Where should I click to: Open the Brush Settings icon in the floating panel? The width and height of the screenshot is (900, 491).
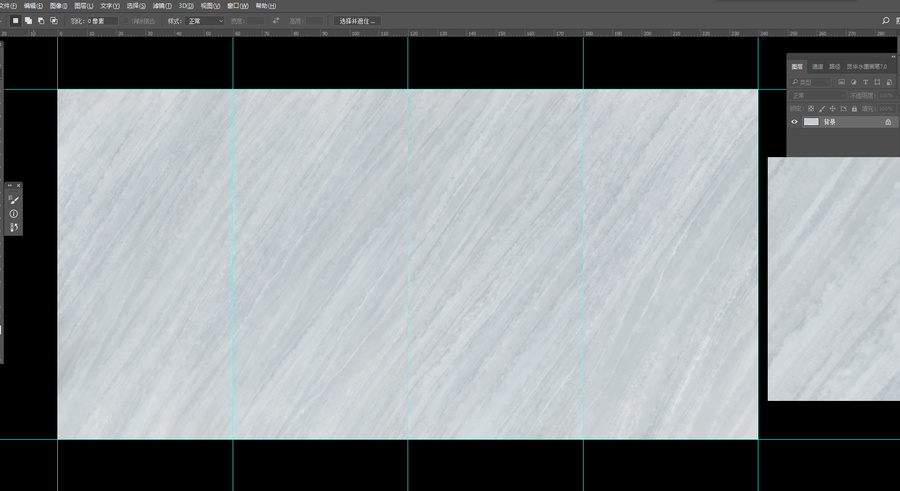[14, 200]
